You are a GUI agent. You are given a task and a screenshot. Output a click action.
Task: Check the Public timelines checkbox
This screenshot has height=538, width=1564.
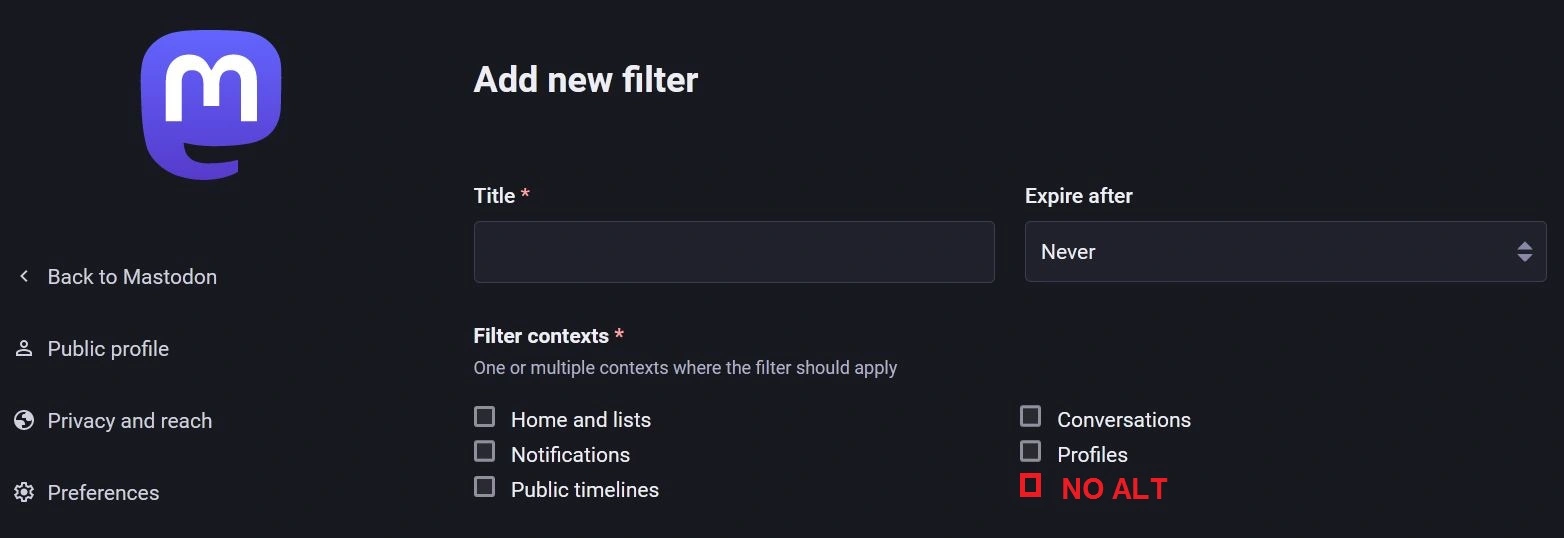click(x=485, y=487)
